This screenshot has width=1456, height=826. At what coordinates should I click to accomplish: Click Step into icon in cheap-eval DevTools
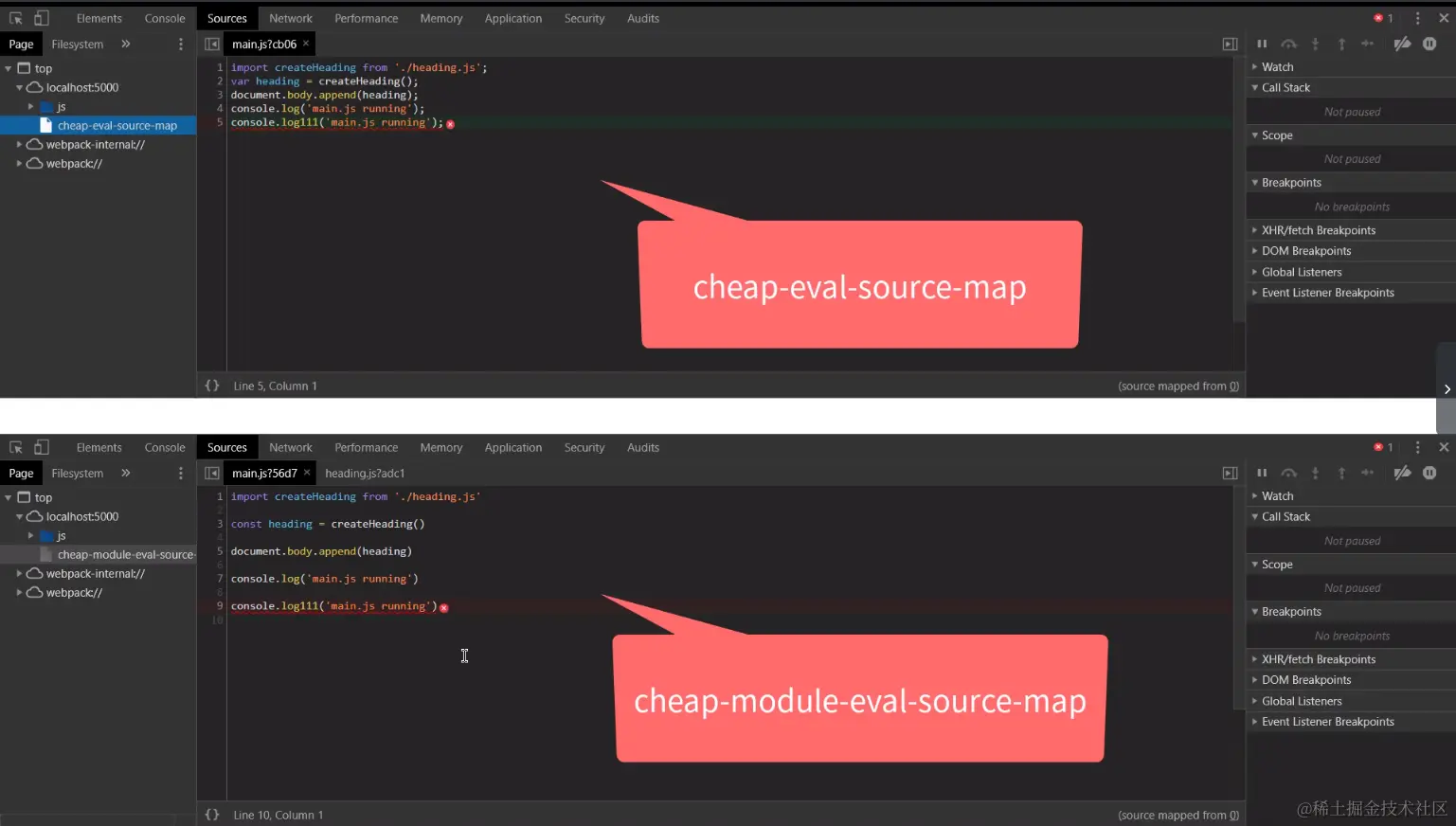[x=1315, y=44]
